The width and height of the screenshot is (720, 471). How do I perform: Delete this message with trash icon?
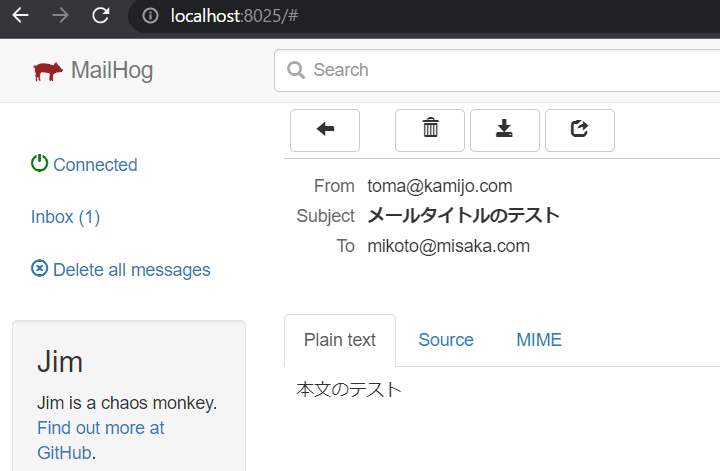point(430,130)
